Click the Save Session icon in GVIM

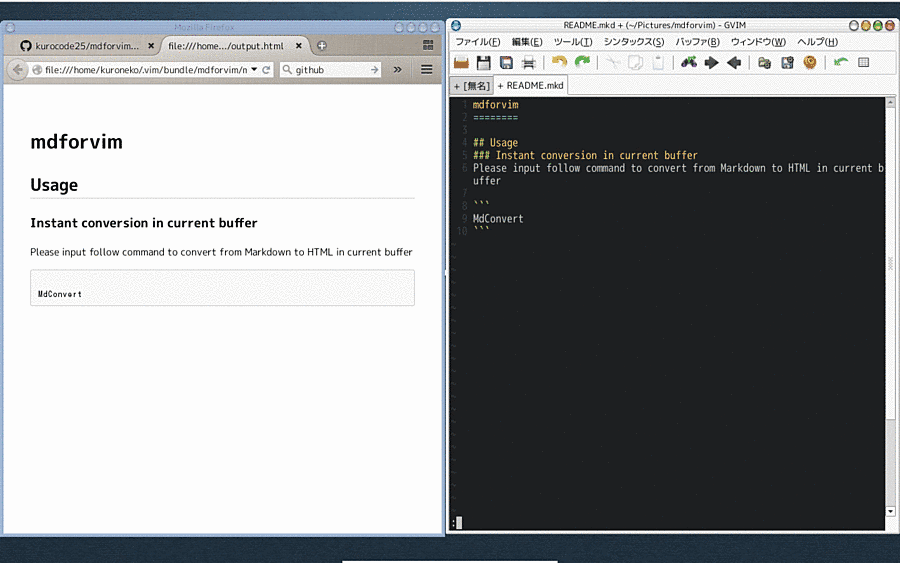coord(788,62)
